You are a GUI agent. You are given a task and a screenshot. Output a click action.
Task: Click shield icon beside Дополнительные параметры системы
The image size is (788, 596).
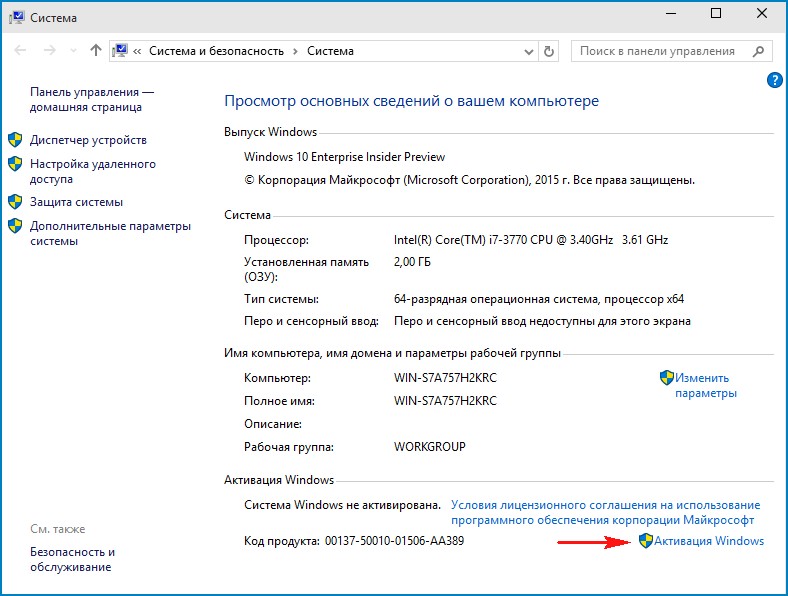tap(16, 226)
